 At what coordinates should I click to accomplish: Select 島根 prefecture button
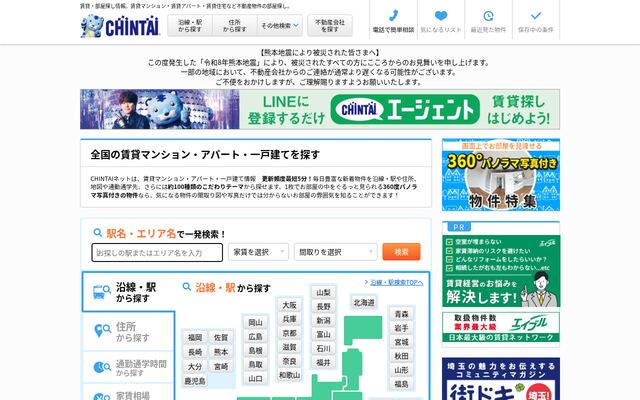256,351
